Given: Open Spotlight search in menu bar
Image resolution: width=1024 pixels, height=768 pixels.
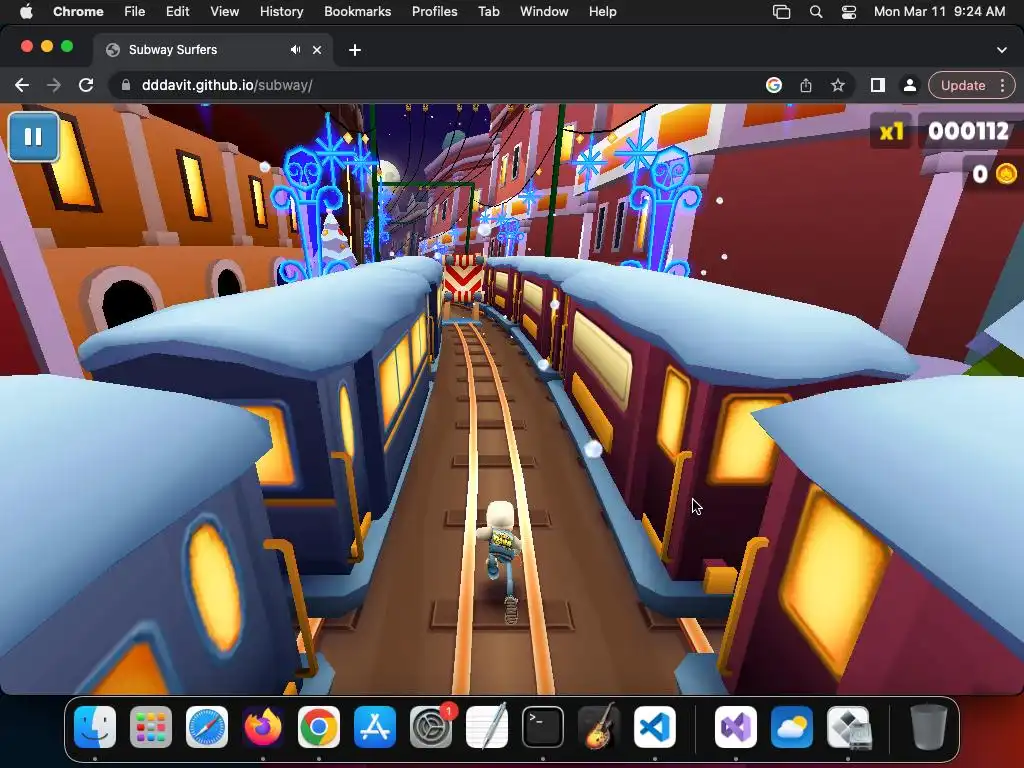Looking at the screenshot, I should [816, 11].
